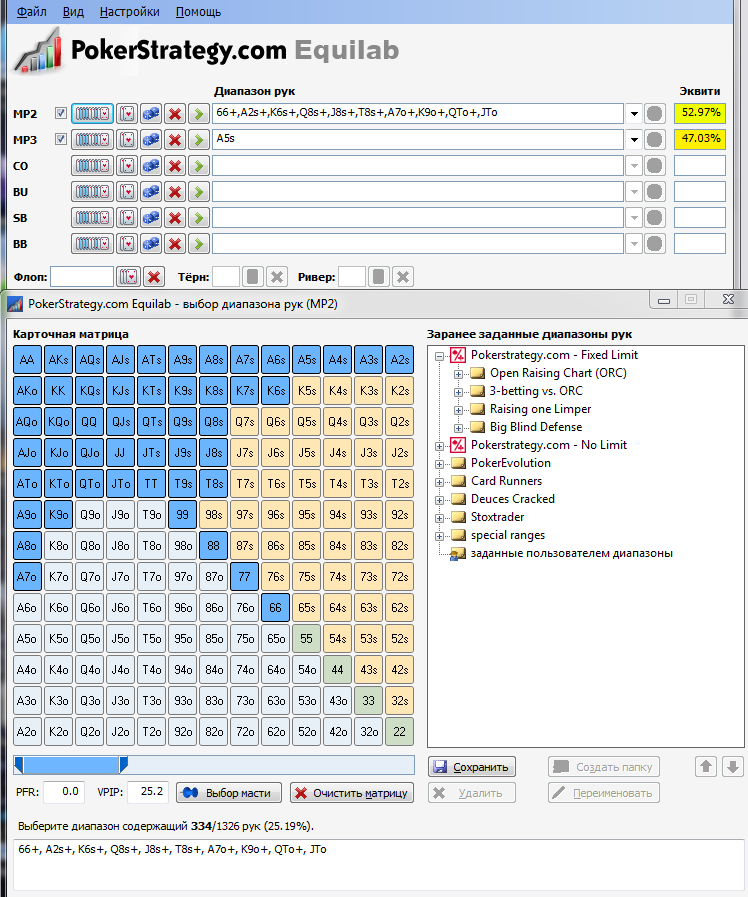Pick random hand dice icon for MP2

pyautogui.click(x=151, y=113)
